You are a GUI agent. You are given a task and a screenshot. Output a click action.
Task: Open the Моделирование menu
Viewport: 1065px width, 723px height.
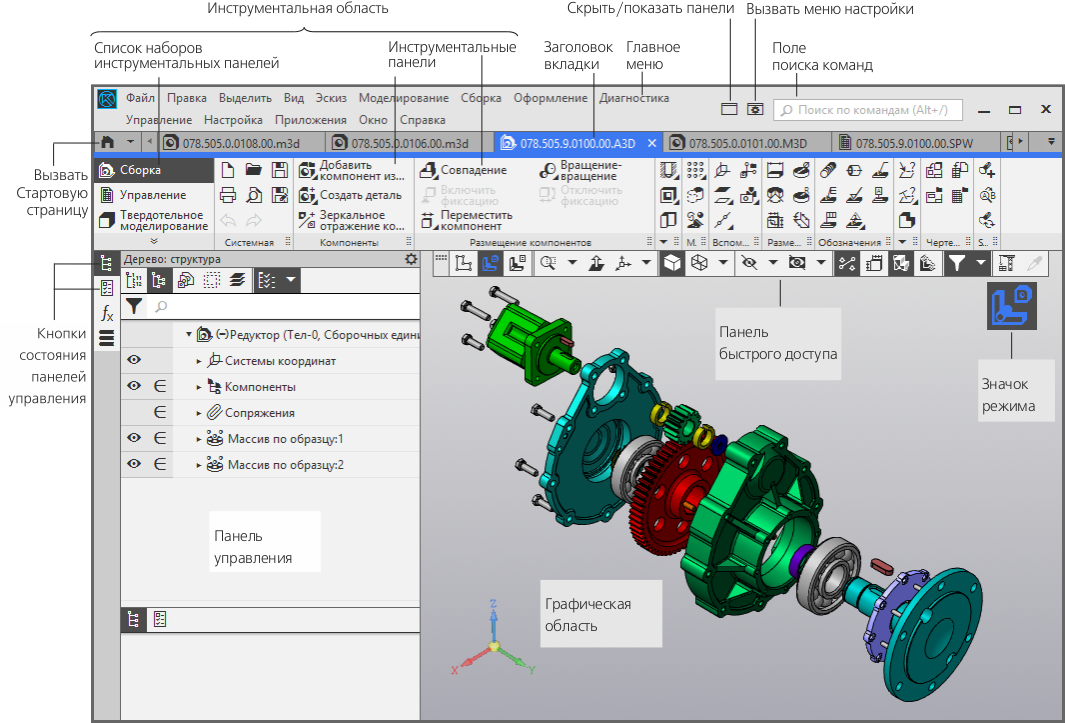(x=403, y=98)
